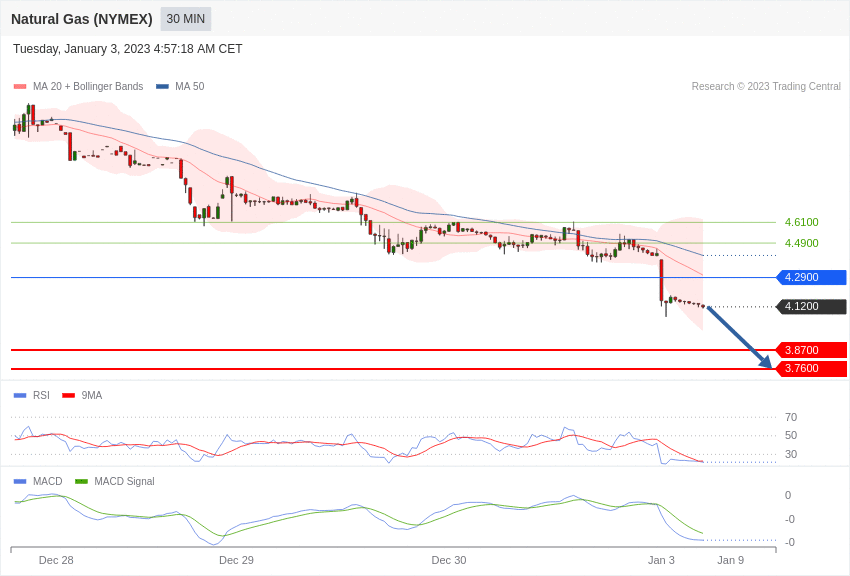Image resolution: width=850 pixels, height=576 pixels.
Task: Click the blue MACD legend swatch
Action: (x=20, y=482)
